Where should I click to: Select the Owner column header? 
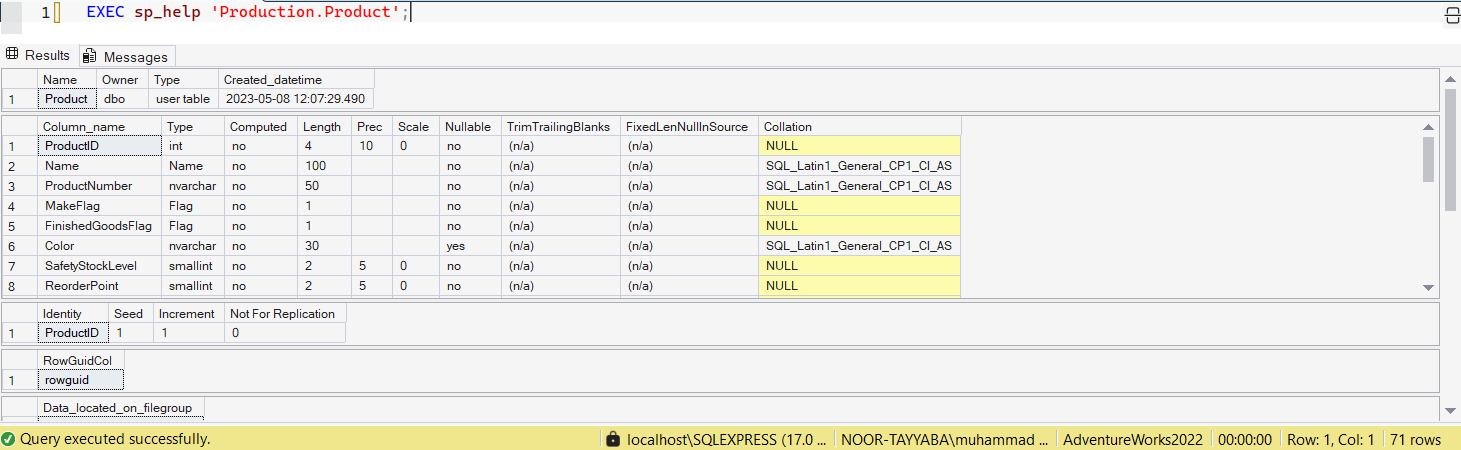123,80
